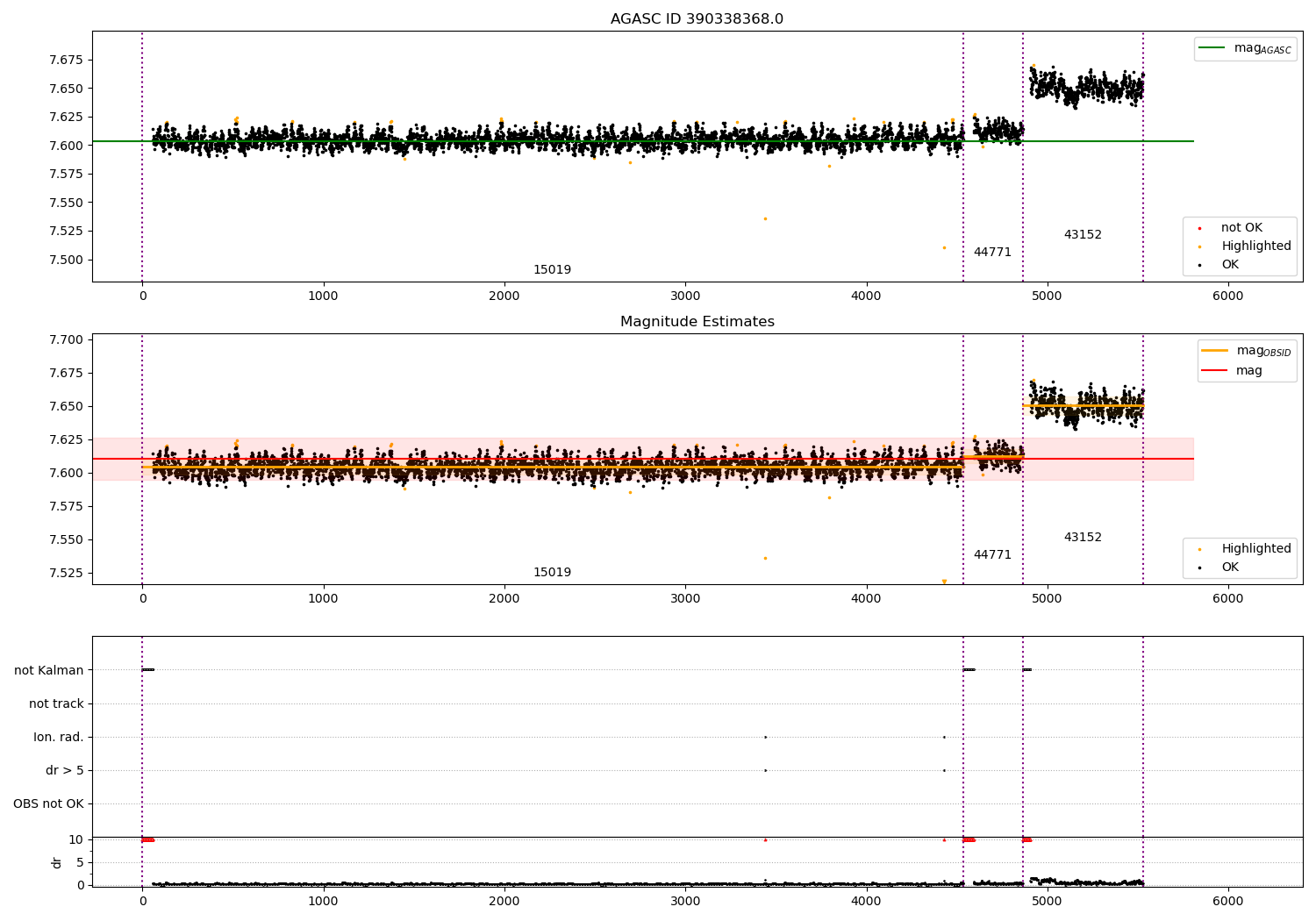Click the x-axis tick 2000 under Magnitude Estimates panel
This screenshot has width=1316, height=921.
click(x=504, y=599)
